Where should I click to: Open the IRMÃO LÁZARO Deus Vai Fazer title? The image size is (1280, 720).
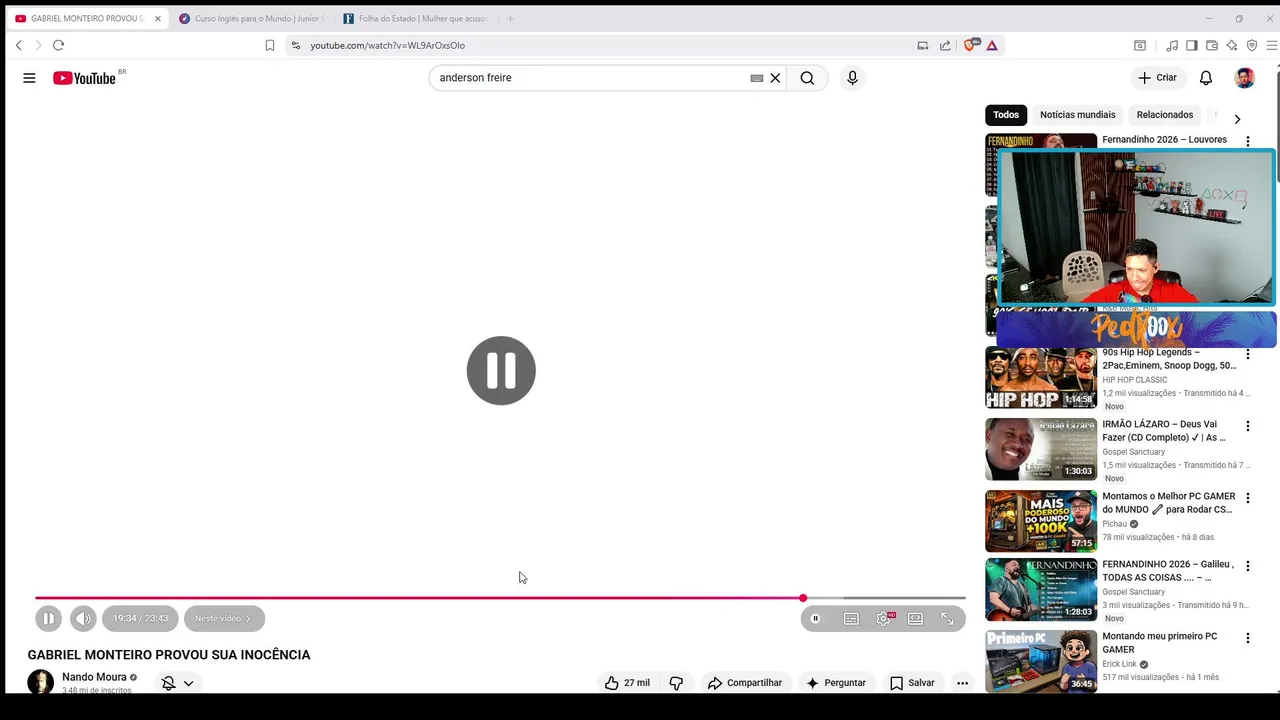1166,431
